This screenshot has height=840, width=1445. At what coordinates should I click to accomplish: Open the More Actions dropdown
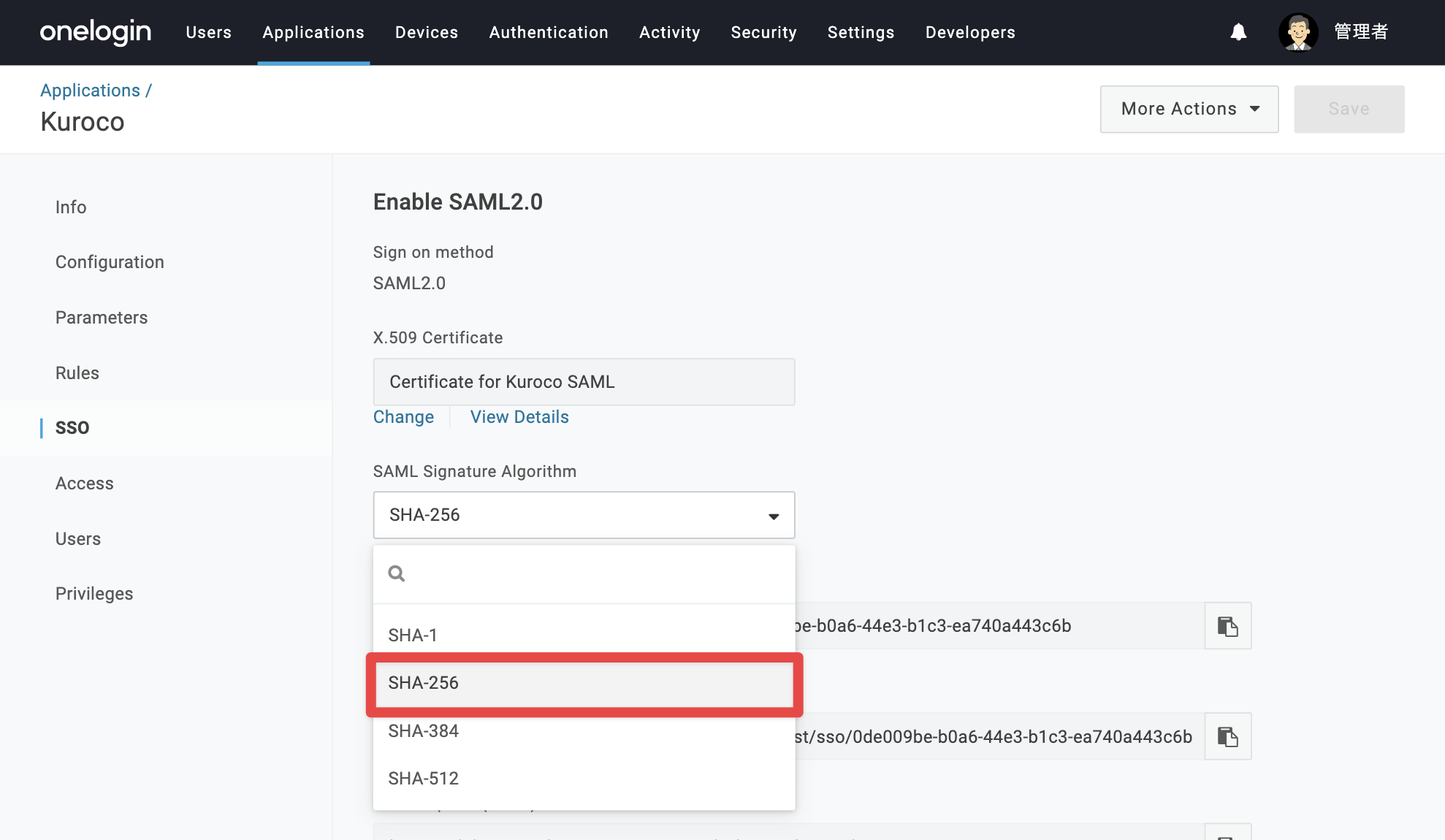coord(1189,109)
